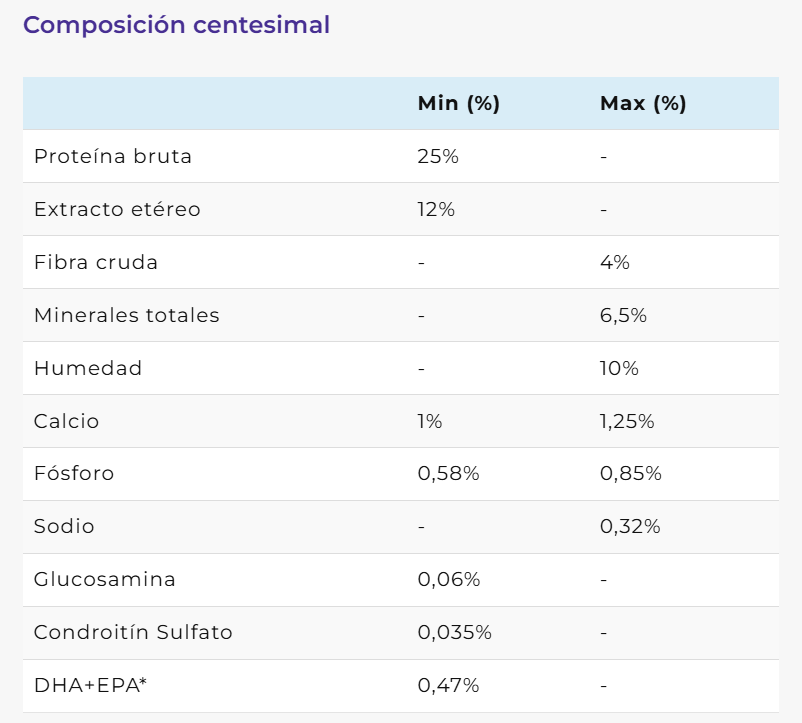The width and height of the screenshot is (802, 723).
Task: Click the 10% maximum for Humedad
Action: (x=619, y=369)
